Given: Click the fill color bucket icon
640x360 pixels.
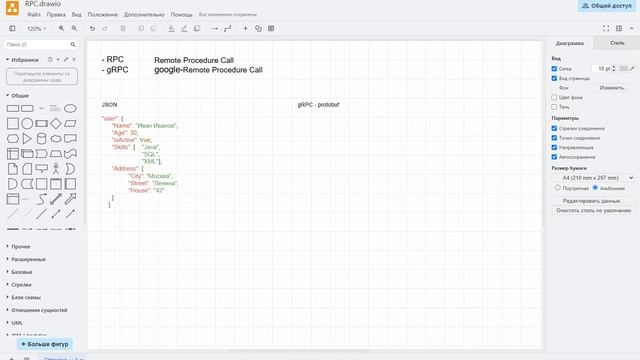Looking at the screenshot, I should pos(171,29).
